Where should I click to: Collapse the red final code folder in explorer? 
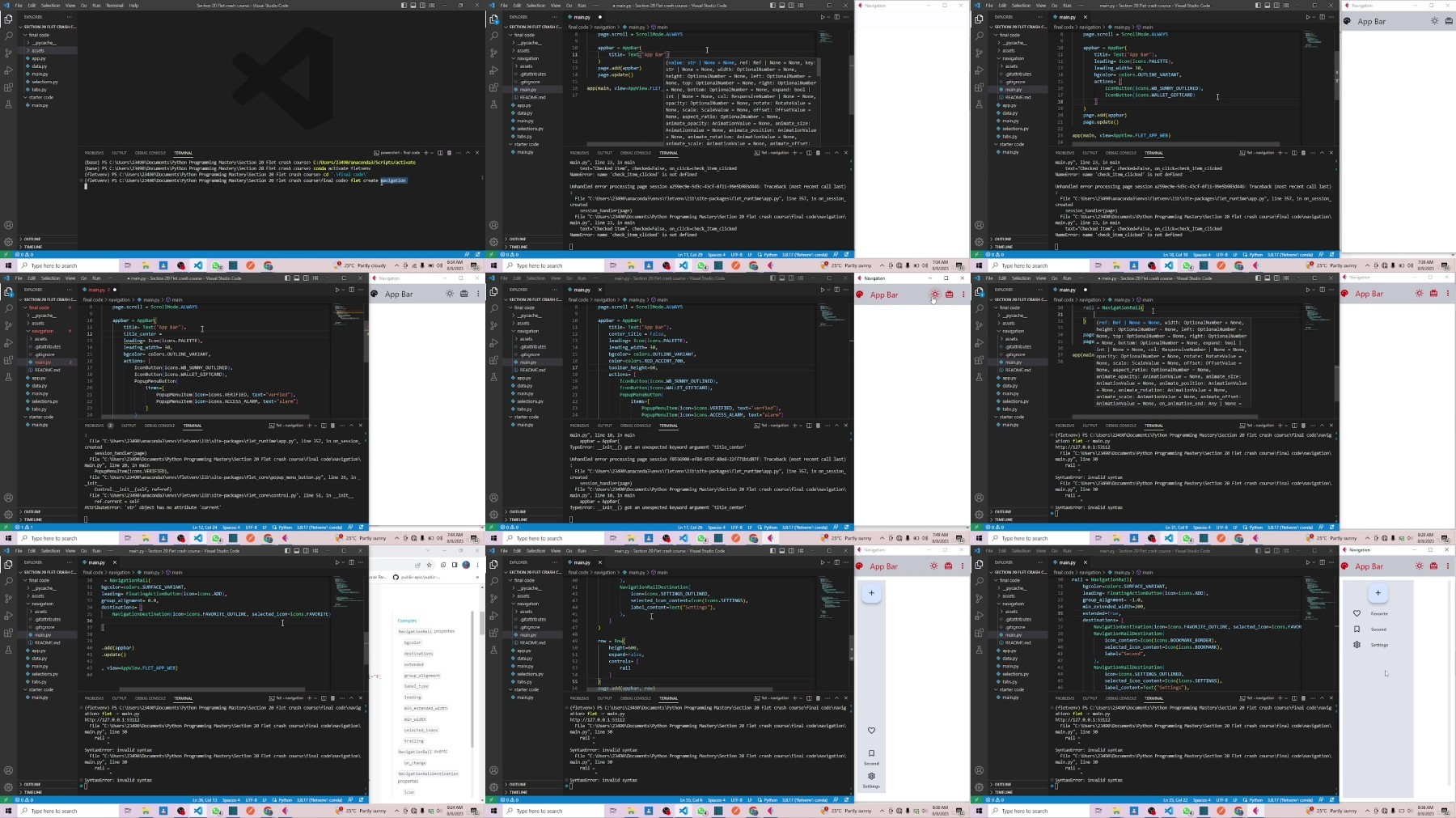[38, 307]
